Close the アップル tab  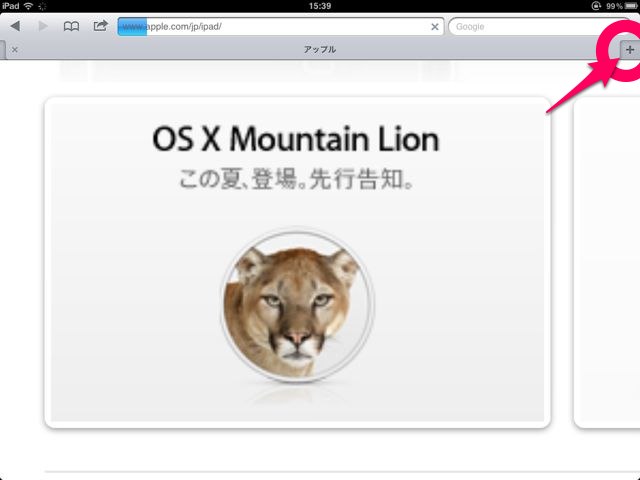pos(15,49)
